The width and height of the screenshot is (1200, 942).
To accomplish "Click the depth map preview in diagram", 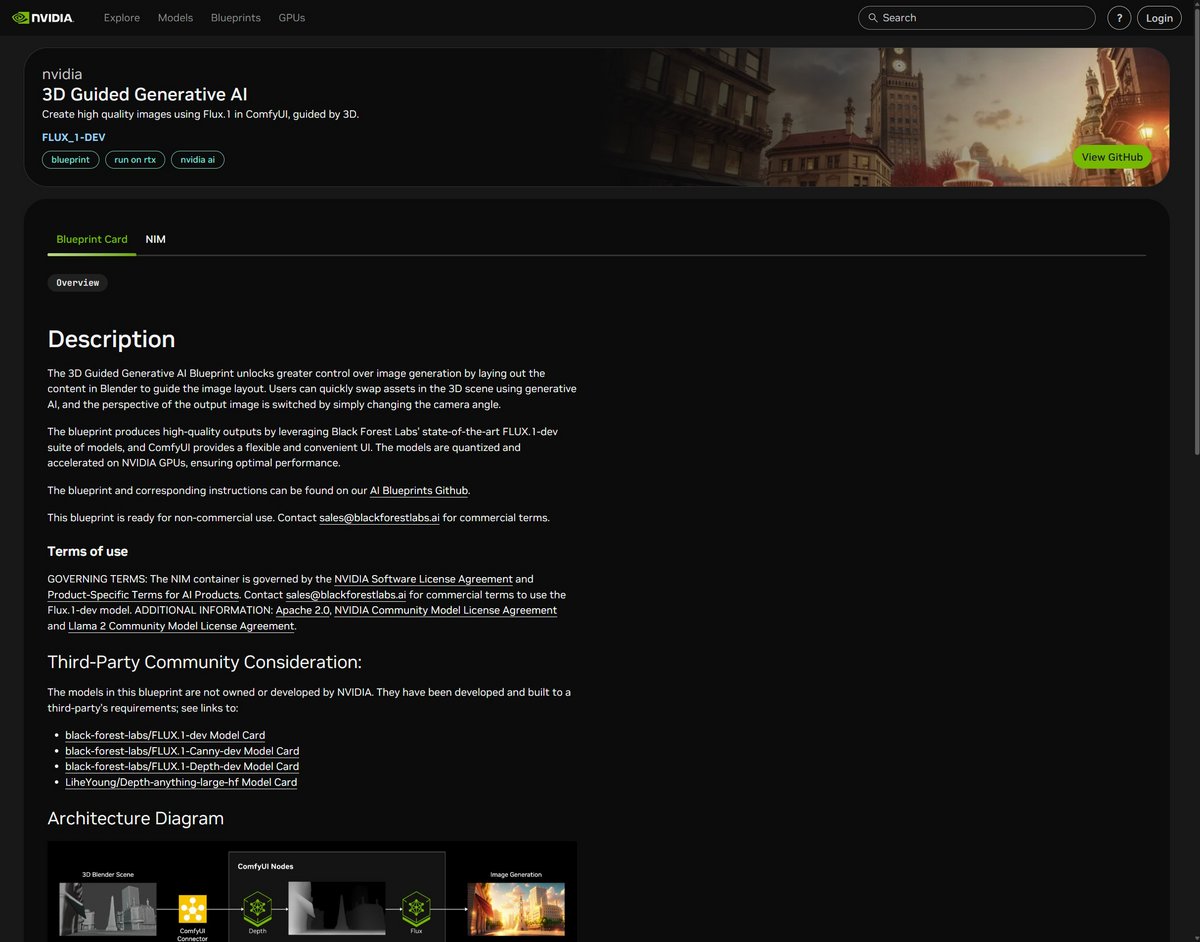I will coord(337,909).
